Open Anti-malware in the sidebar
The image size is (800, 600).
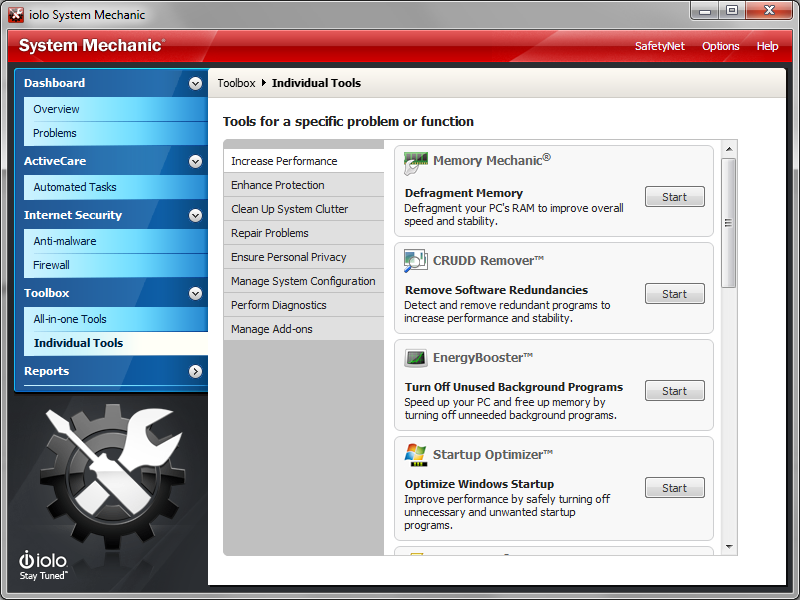pyautogui.click(x=65, y=241)
